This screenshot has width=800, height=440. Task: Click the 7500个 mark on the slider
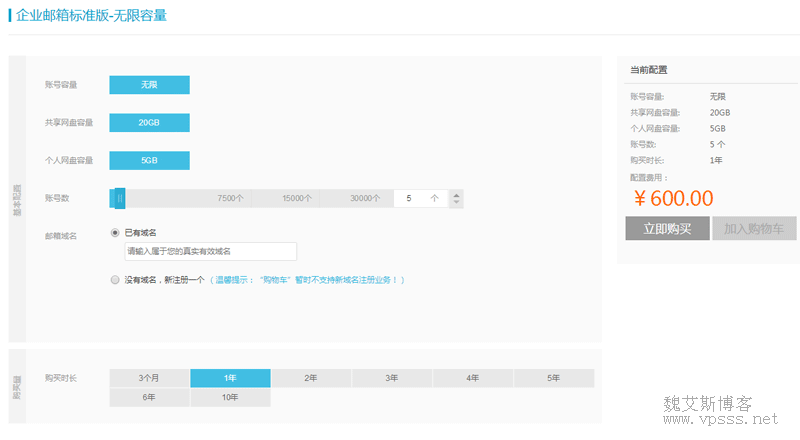tap(230, 198)
